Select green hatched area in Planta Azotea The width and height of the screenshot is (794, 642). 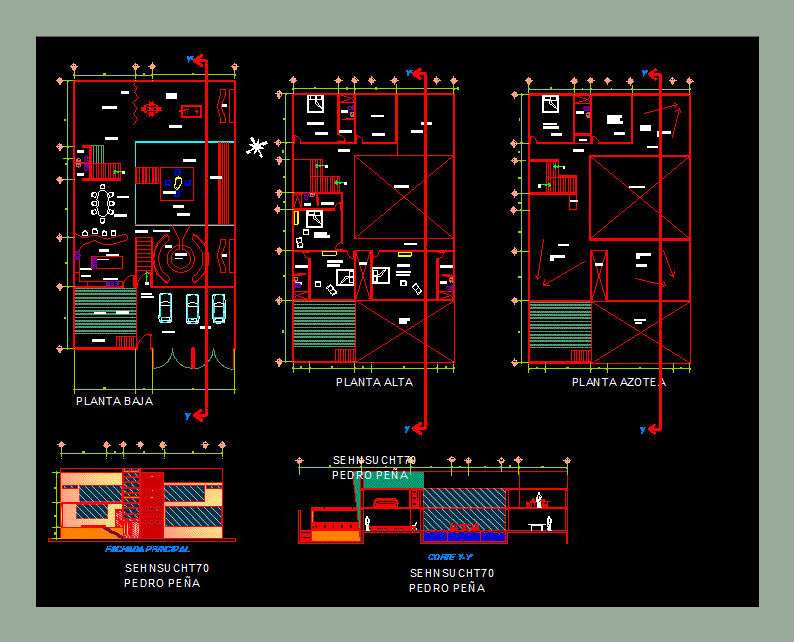(x=560, y=325)
